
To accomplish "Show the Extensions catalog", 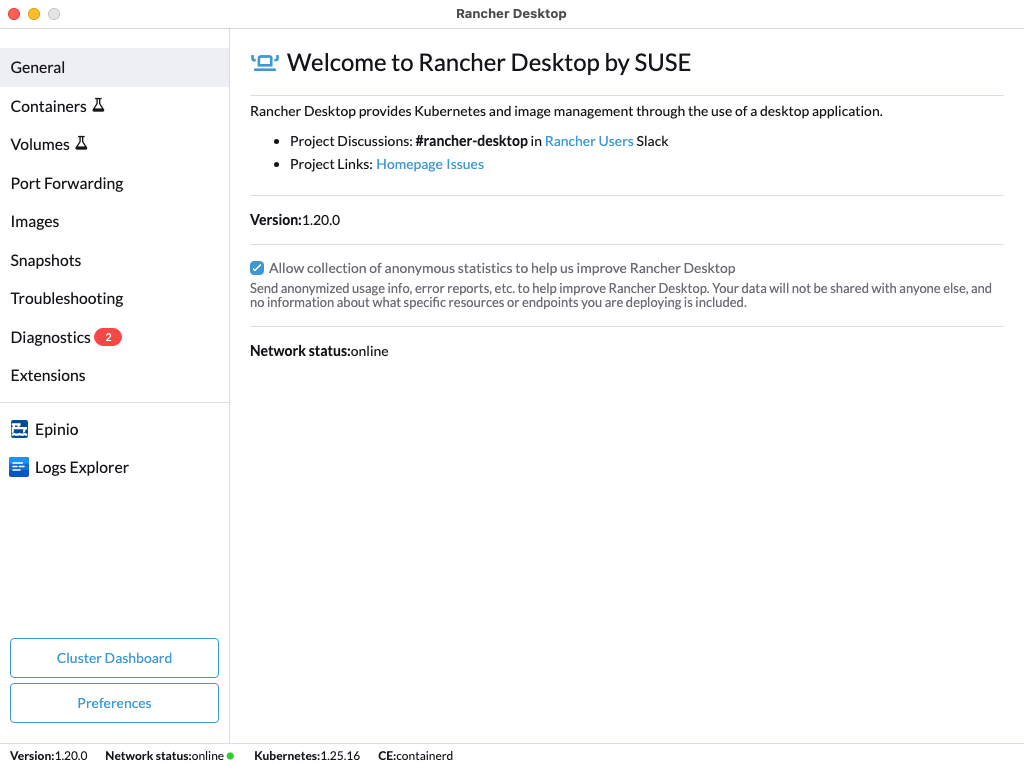I will point(48,375).
